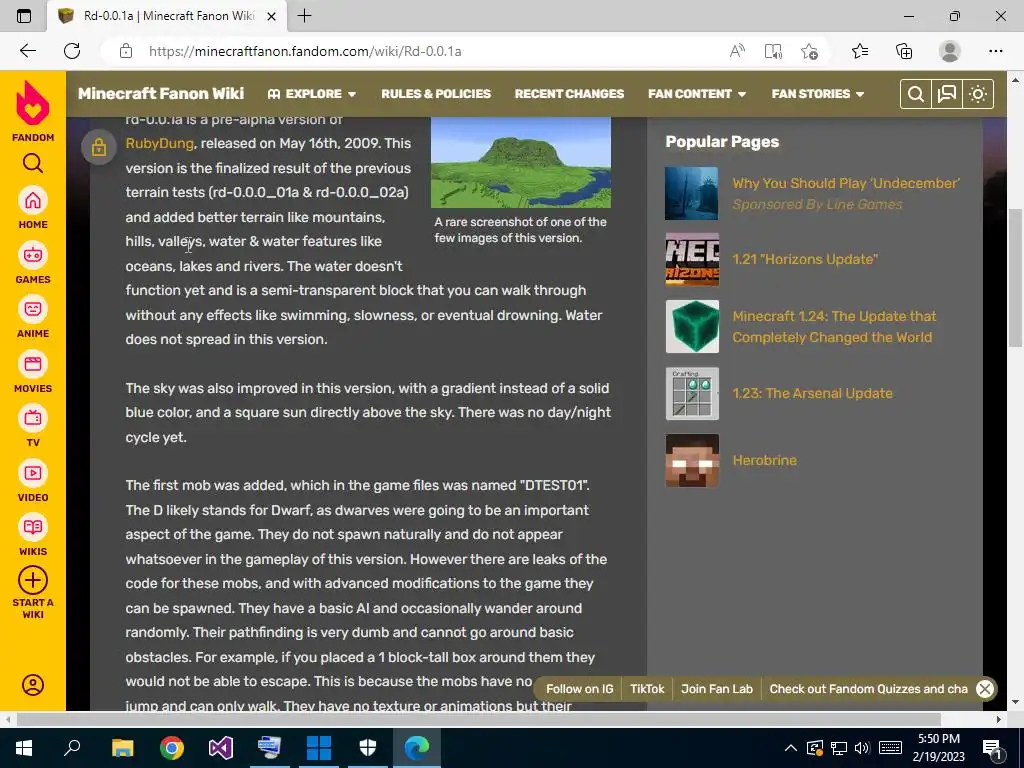Open the terrain screenshot thumbnail
1024x768 pixels.
coord(520,163)
